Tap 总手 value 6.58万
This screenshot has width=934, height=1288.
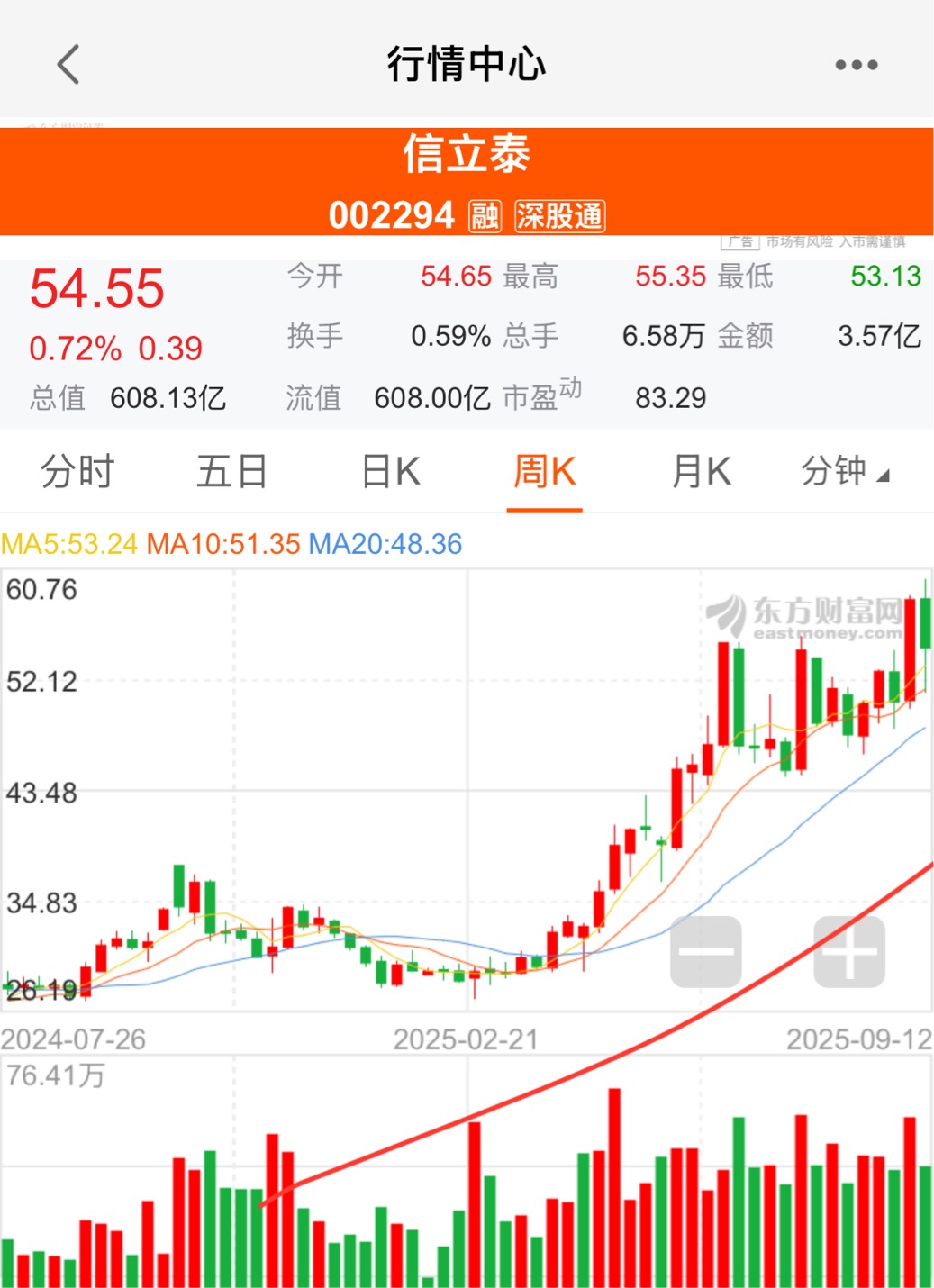click(x=664, y=336)
